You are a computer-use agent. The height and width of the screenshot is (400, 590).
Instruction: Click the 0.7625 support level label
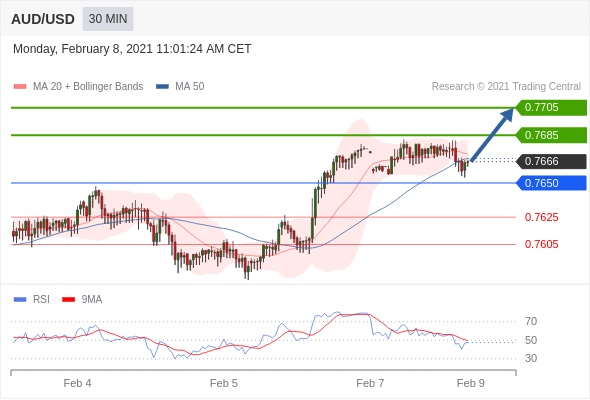(x=541, y=217)
